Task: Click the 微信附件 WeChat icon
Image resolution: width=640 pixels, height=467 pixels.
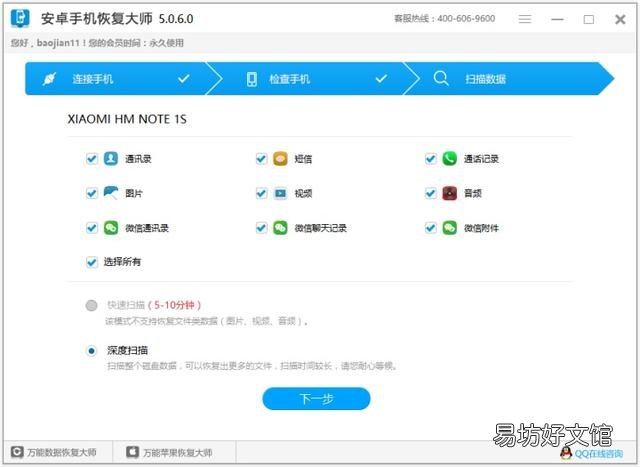Action: (450, 227)
